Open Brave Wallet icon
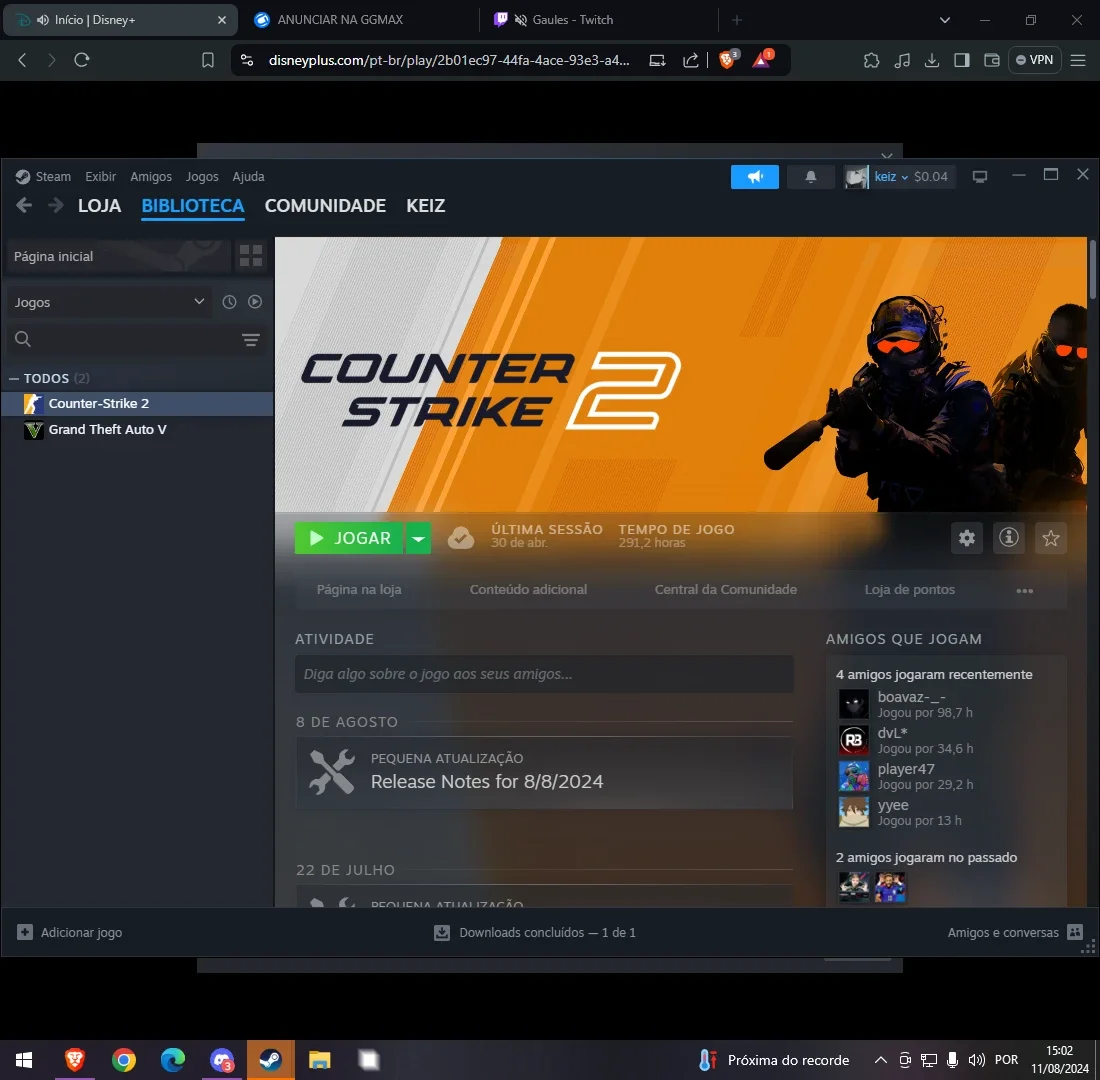 pyautogui.click(x=992, y=60)
